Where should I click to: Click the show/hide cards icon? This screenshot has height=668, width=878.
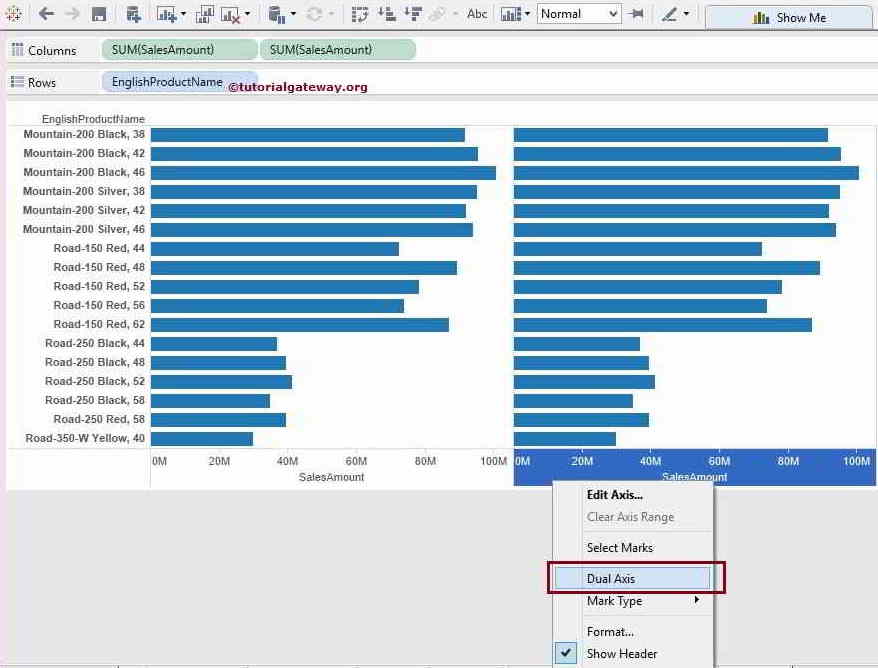click(x=511, y=14)
